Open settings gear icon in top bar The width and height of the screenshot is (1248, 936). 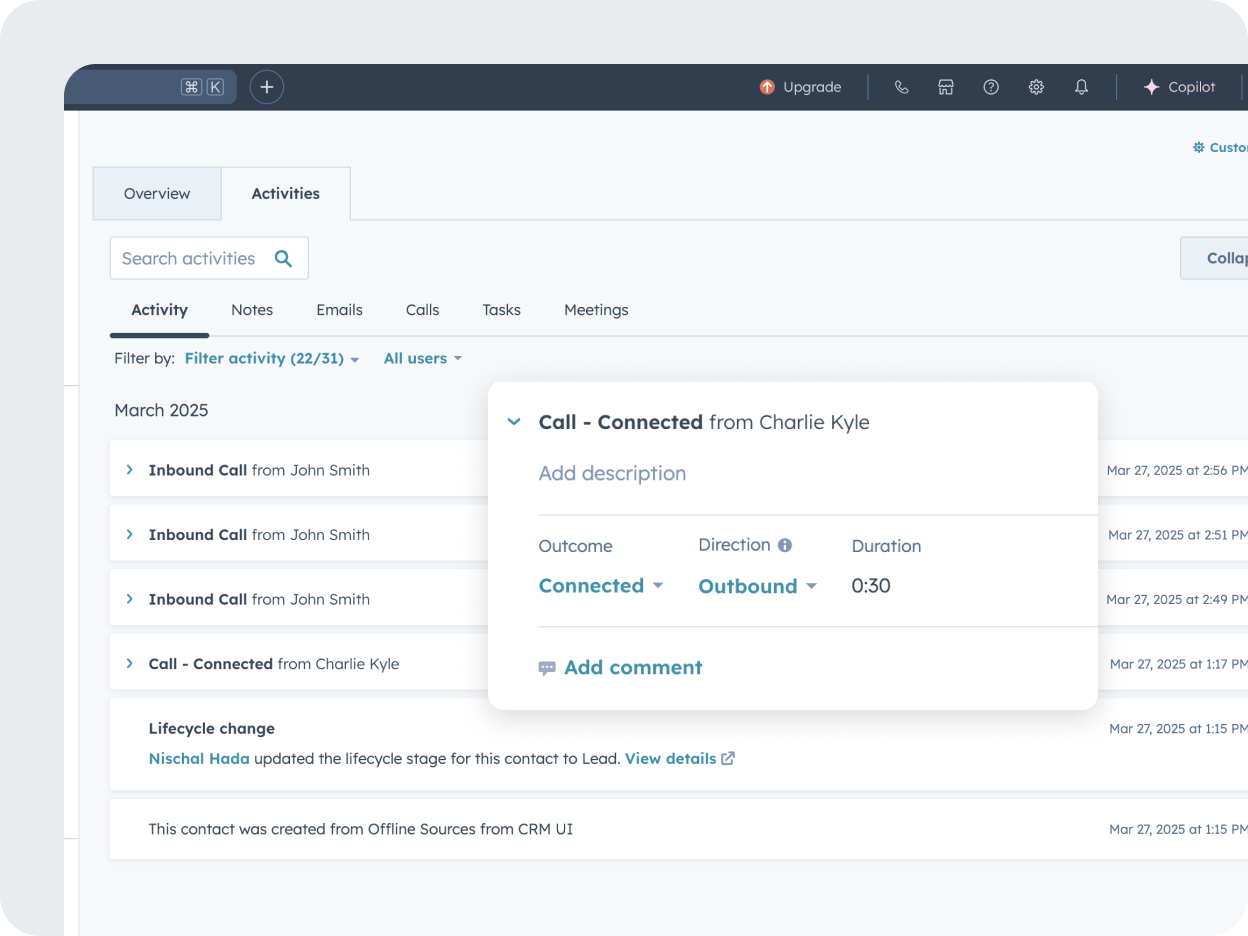pos(1036,87)
